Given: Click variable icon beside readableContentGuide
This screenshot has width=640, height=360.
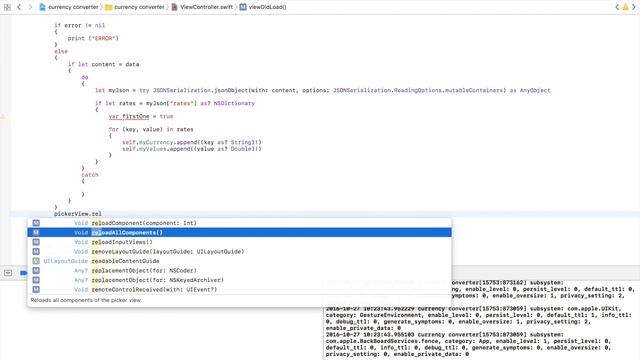Looking at the screenshot, I should click(x=36, y=261).
